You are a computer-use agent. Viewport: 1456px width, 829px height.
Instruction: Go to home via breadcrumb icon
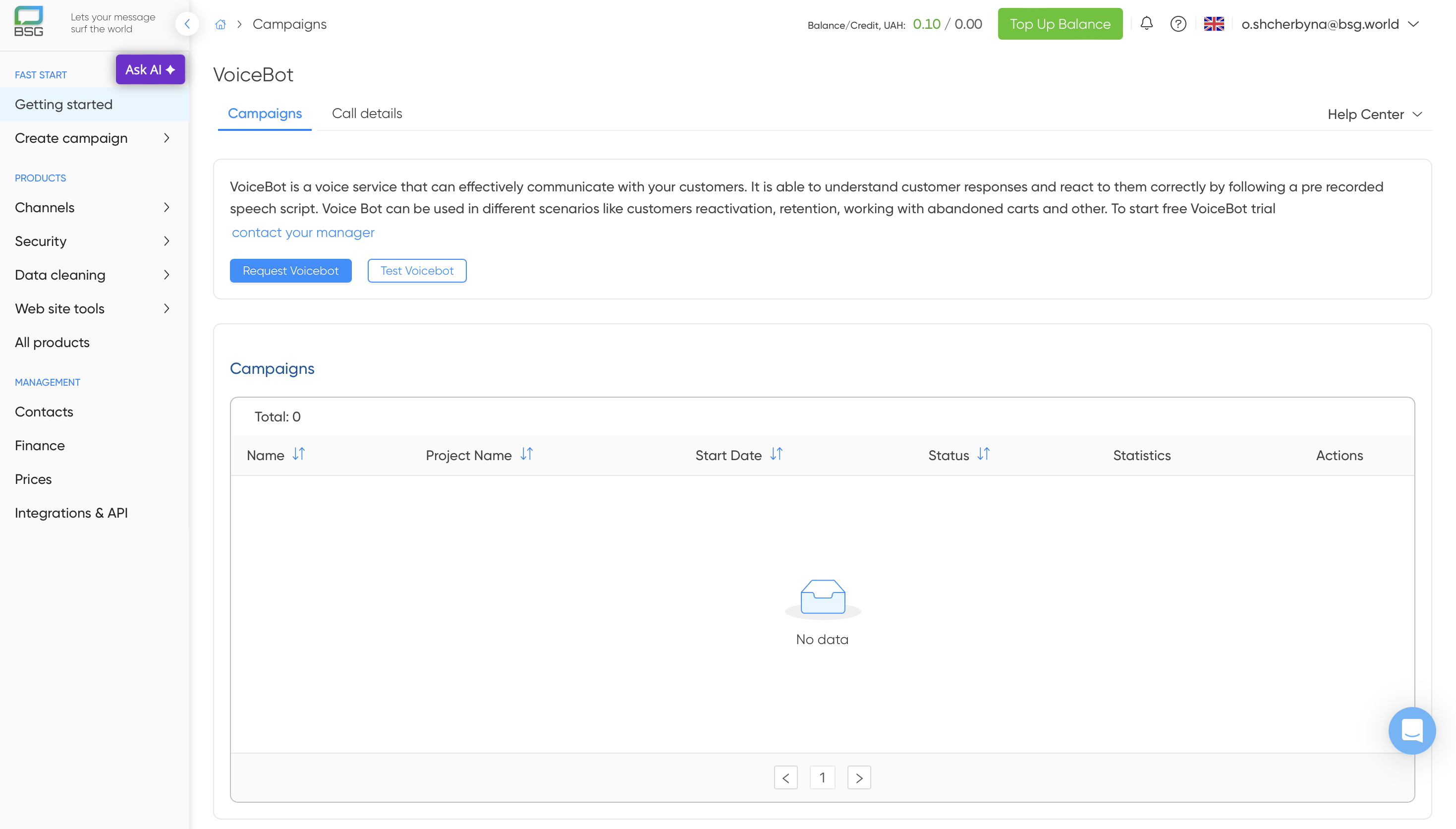[x=221, y=24]
